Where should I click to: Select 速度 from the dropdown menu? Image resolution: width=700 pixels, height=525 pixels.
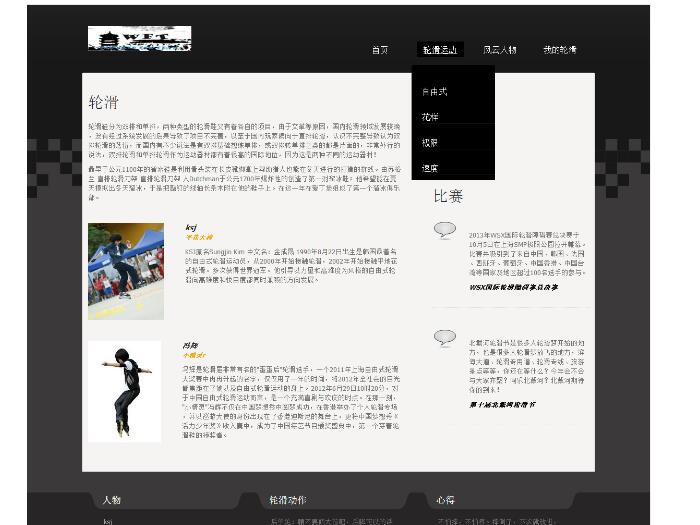point(430,169)
